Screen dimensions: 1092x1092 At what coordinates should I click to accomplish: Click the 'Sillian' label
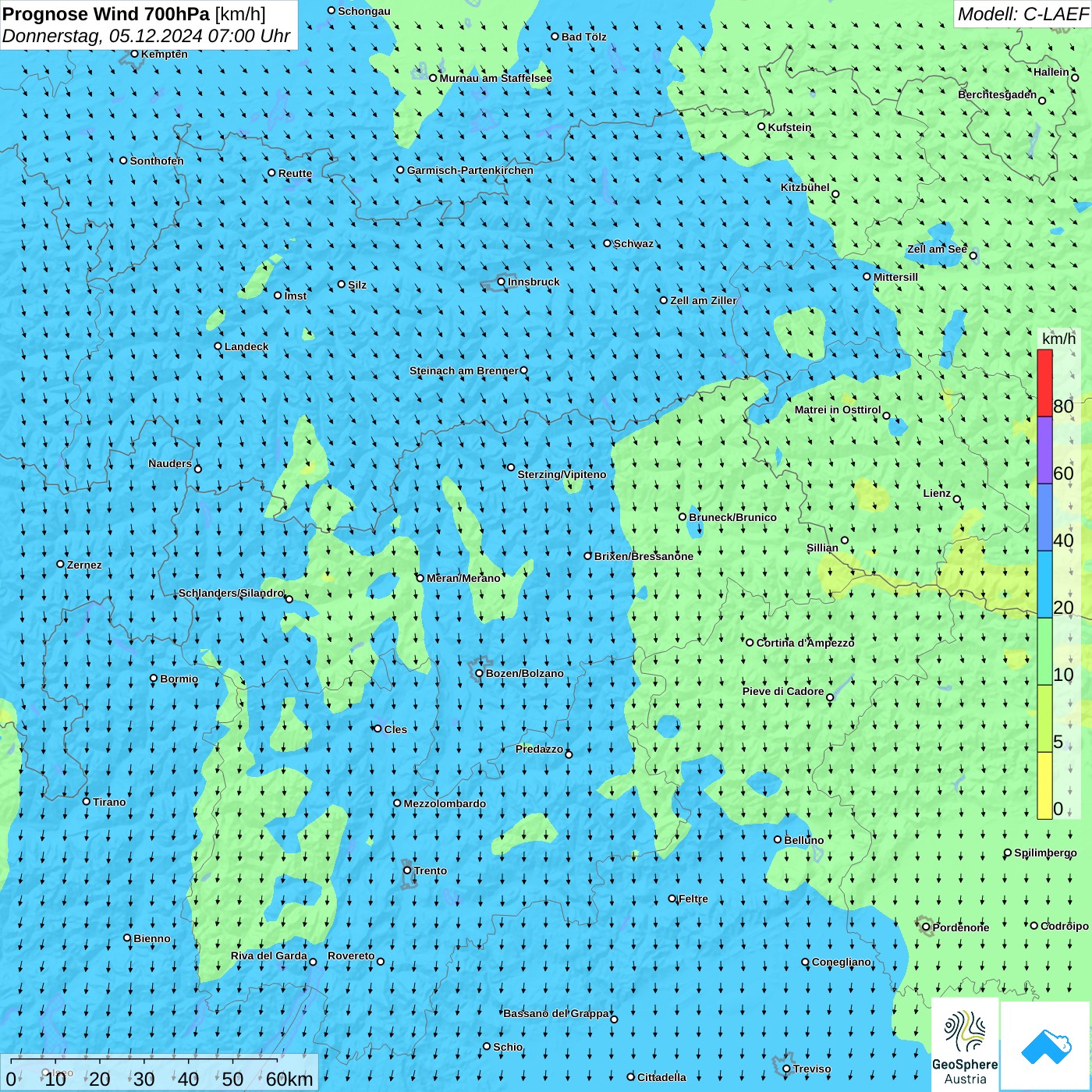tap(822, 548)
